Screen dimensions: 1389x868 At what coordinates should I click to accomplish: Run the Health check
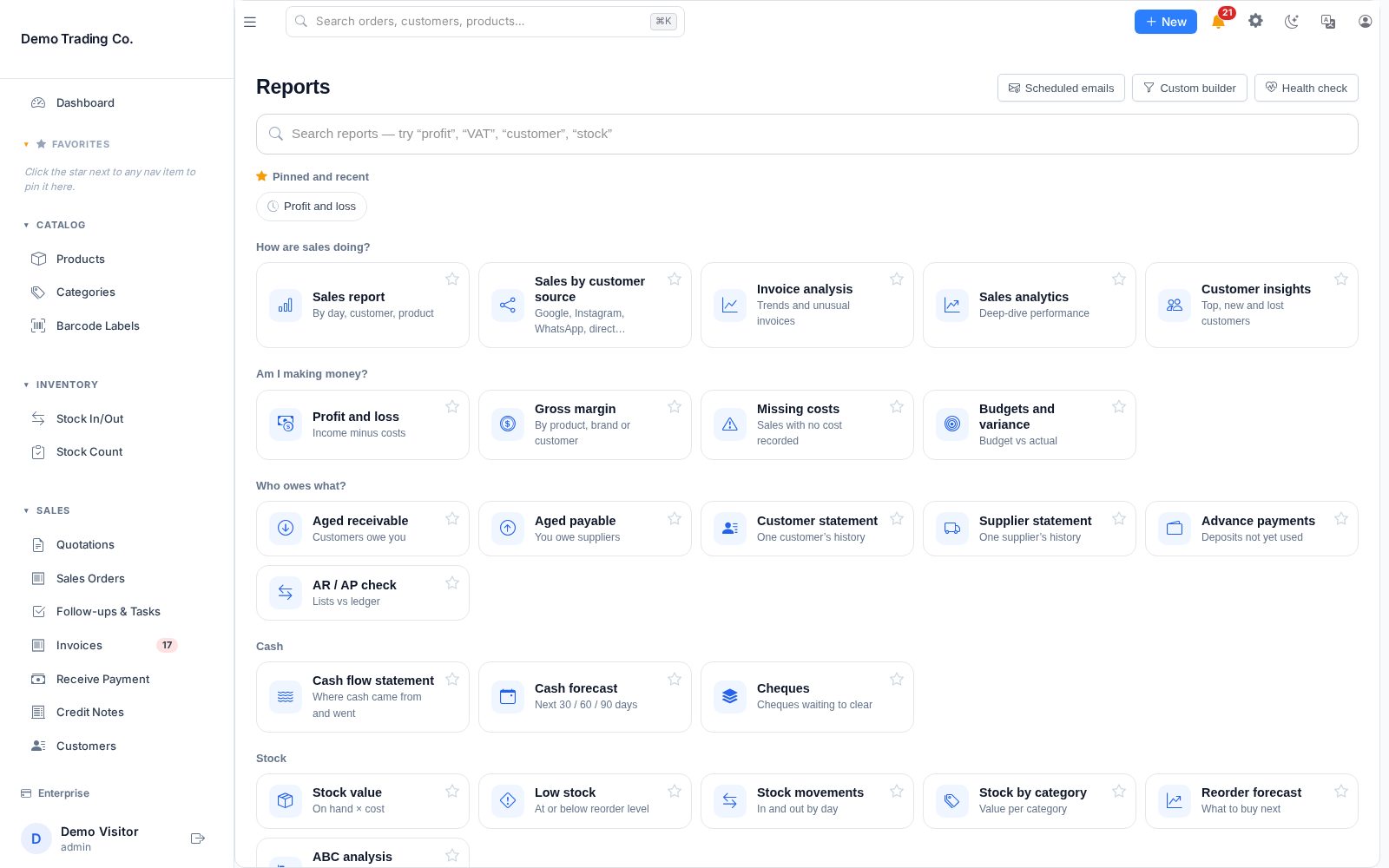[x=1306, y=88]
